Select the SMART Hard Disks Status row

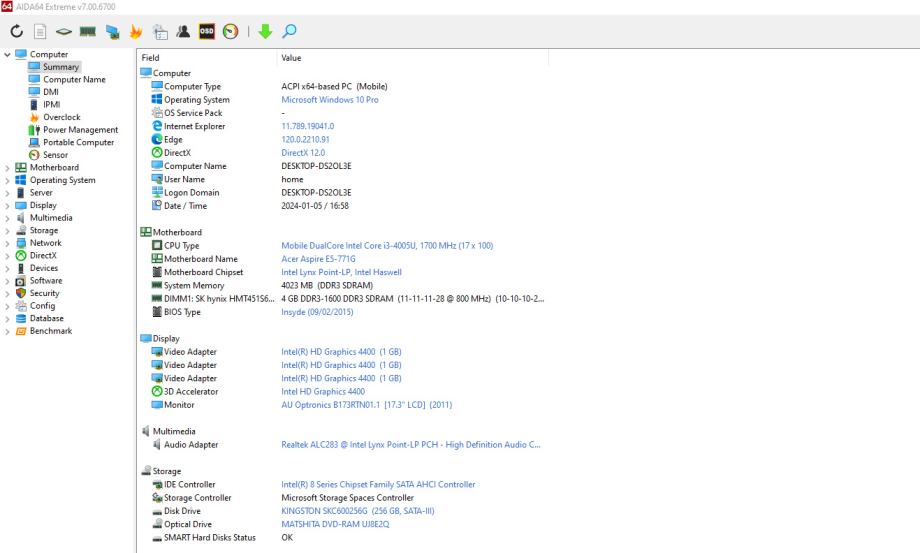[343, 537]
